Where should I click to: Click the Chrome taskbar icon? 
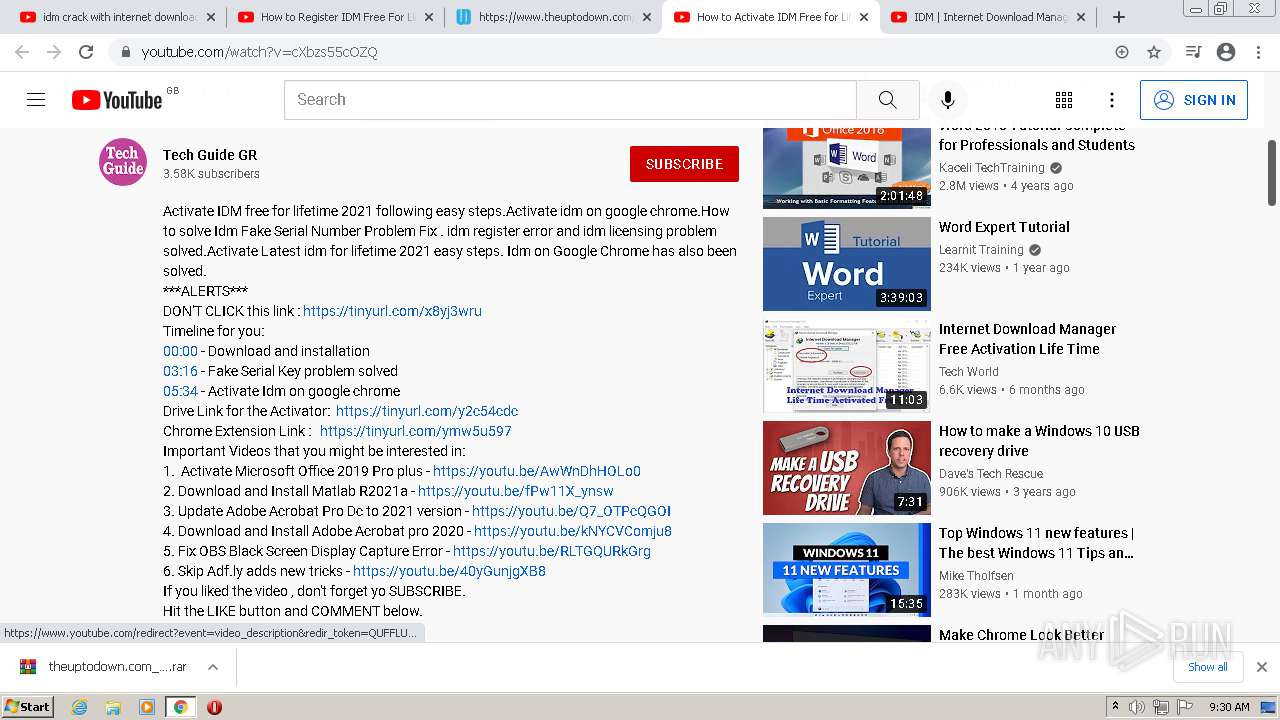(x=180, y=707)
